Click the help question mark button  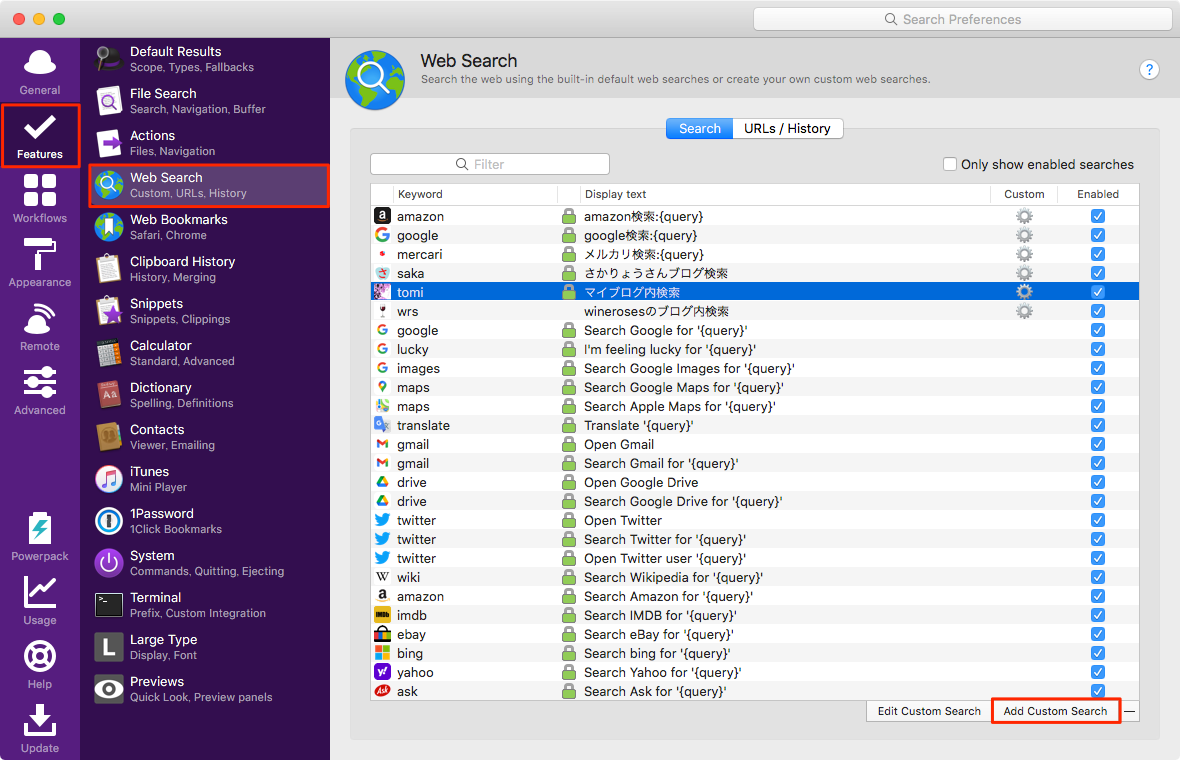coord(1148,70)
